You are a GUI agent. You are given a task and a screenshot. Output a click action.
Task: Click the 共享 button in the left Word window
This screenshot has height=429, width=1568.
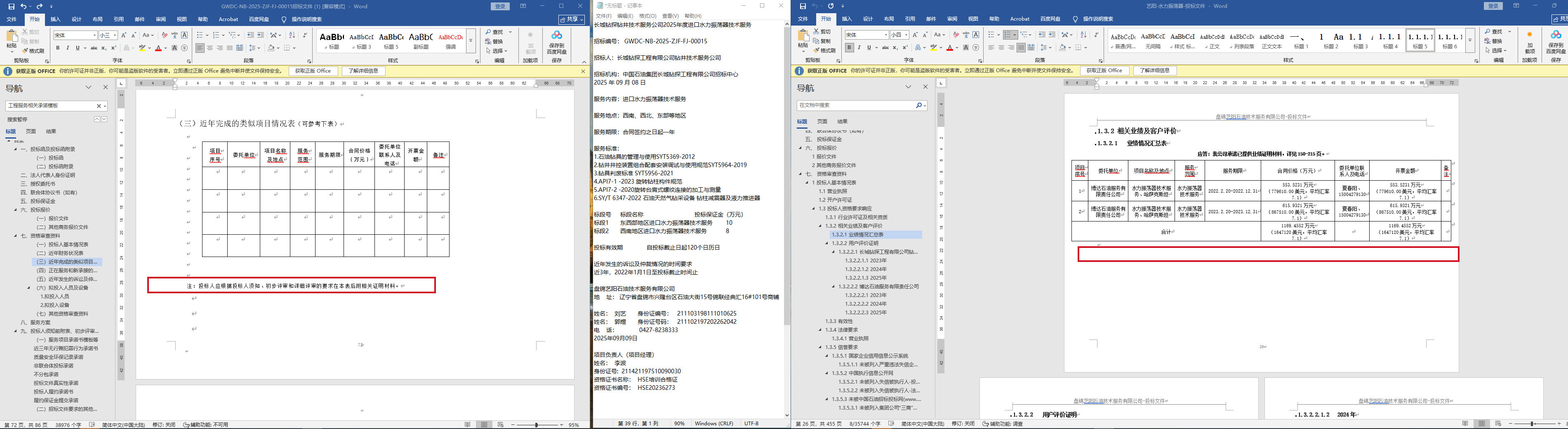coord(572,19)
